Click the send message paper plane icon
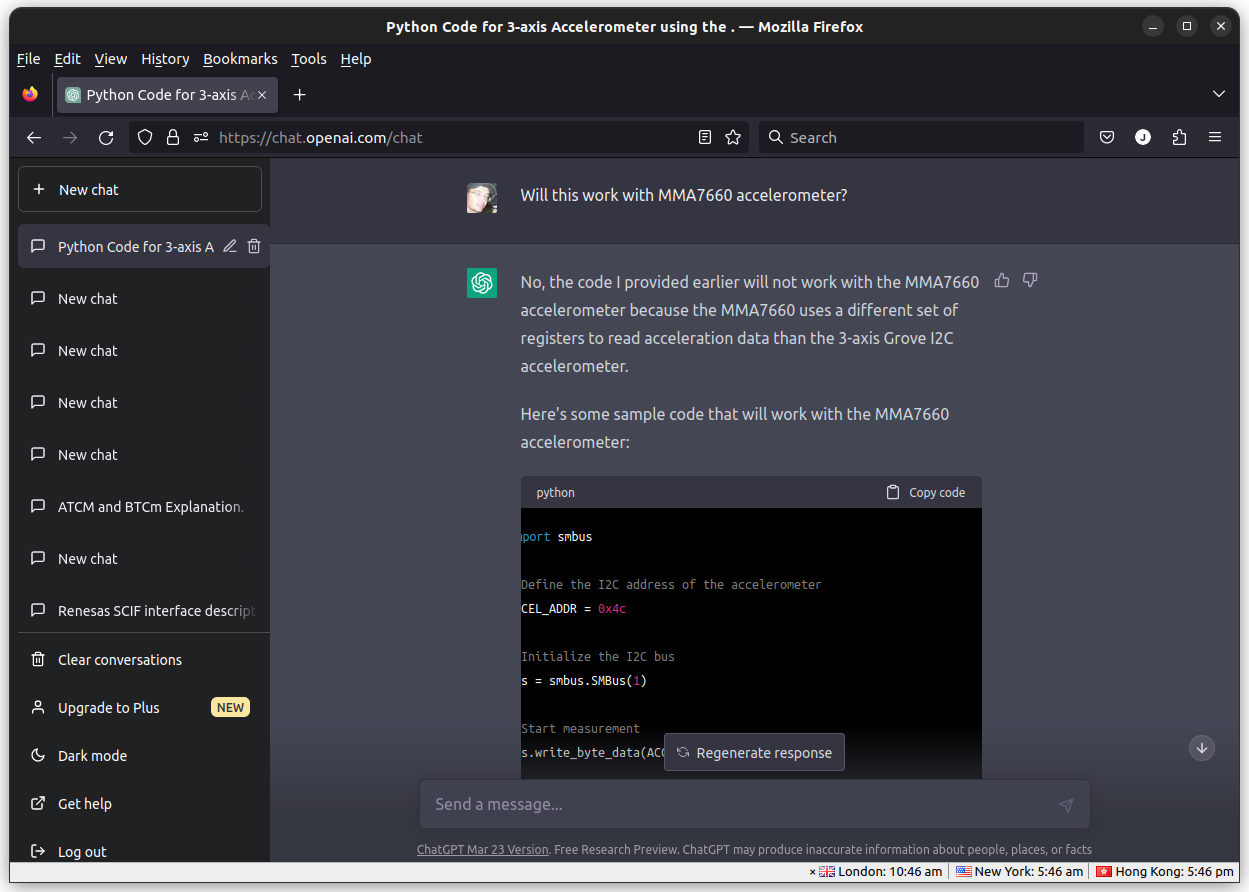Screen dimensions: 1249x892 [x=1066, y=805]
